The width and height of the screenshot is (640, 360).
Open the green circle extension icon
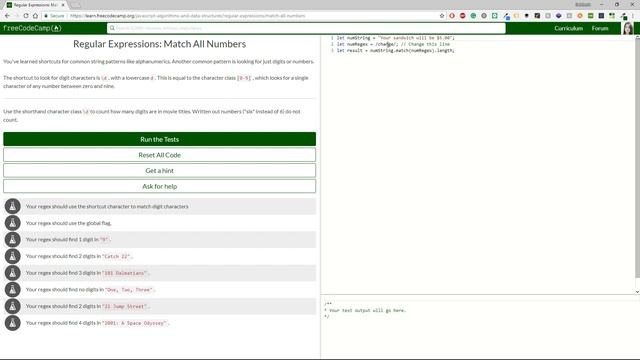coord(473,16)
